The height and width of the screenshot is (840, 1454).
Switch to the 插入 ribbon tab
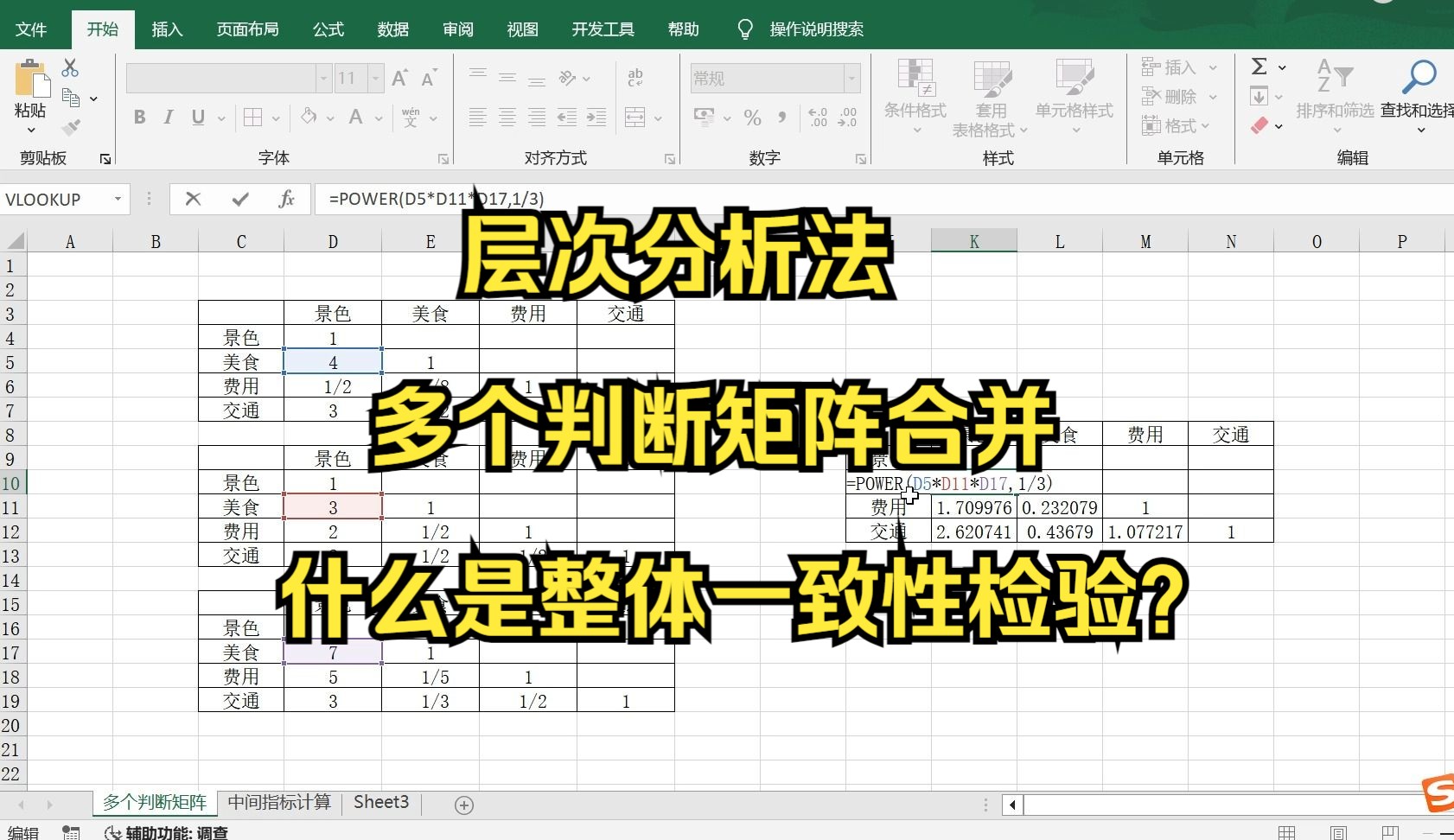pyautogui.click(x=167, y=29)
